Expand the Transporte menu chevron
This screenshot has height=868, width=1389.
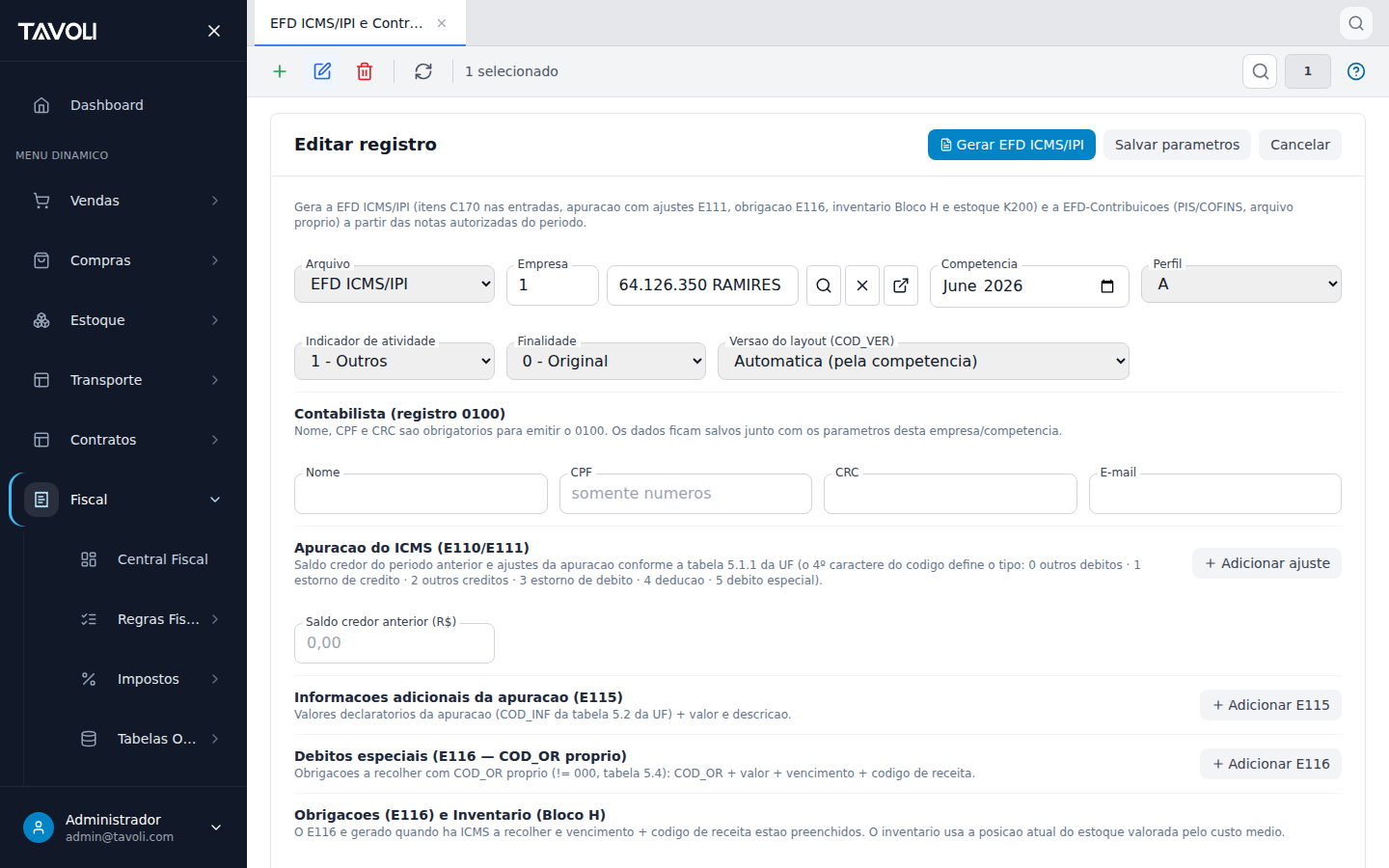(x=215, y=380)
